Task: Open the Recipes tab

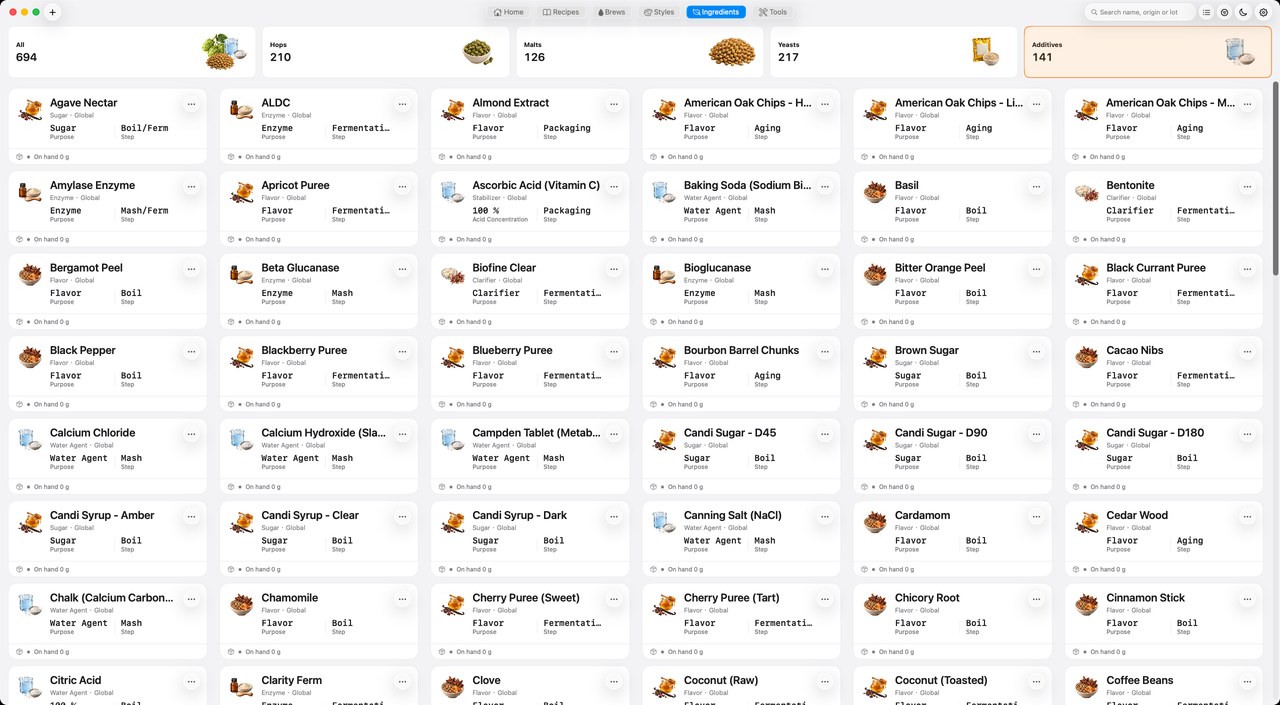Action: (x=561, y=12)
